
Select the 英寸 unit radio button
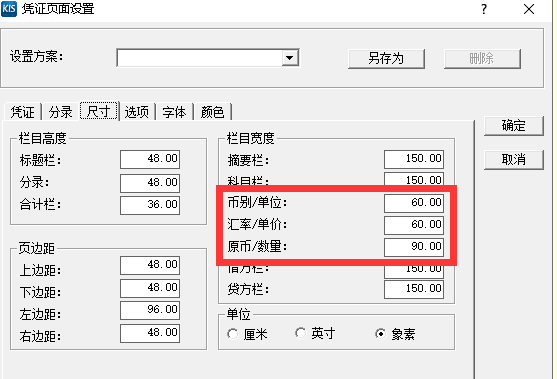(301, 333)
